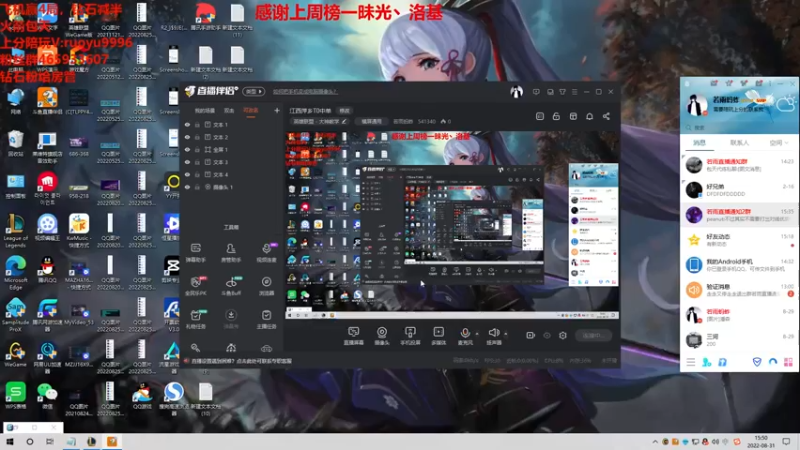Open Task View on the taskbar
The width and height of the screenshot is (800, 450).
point(49,442)
